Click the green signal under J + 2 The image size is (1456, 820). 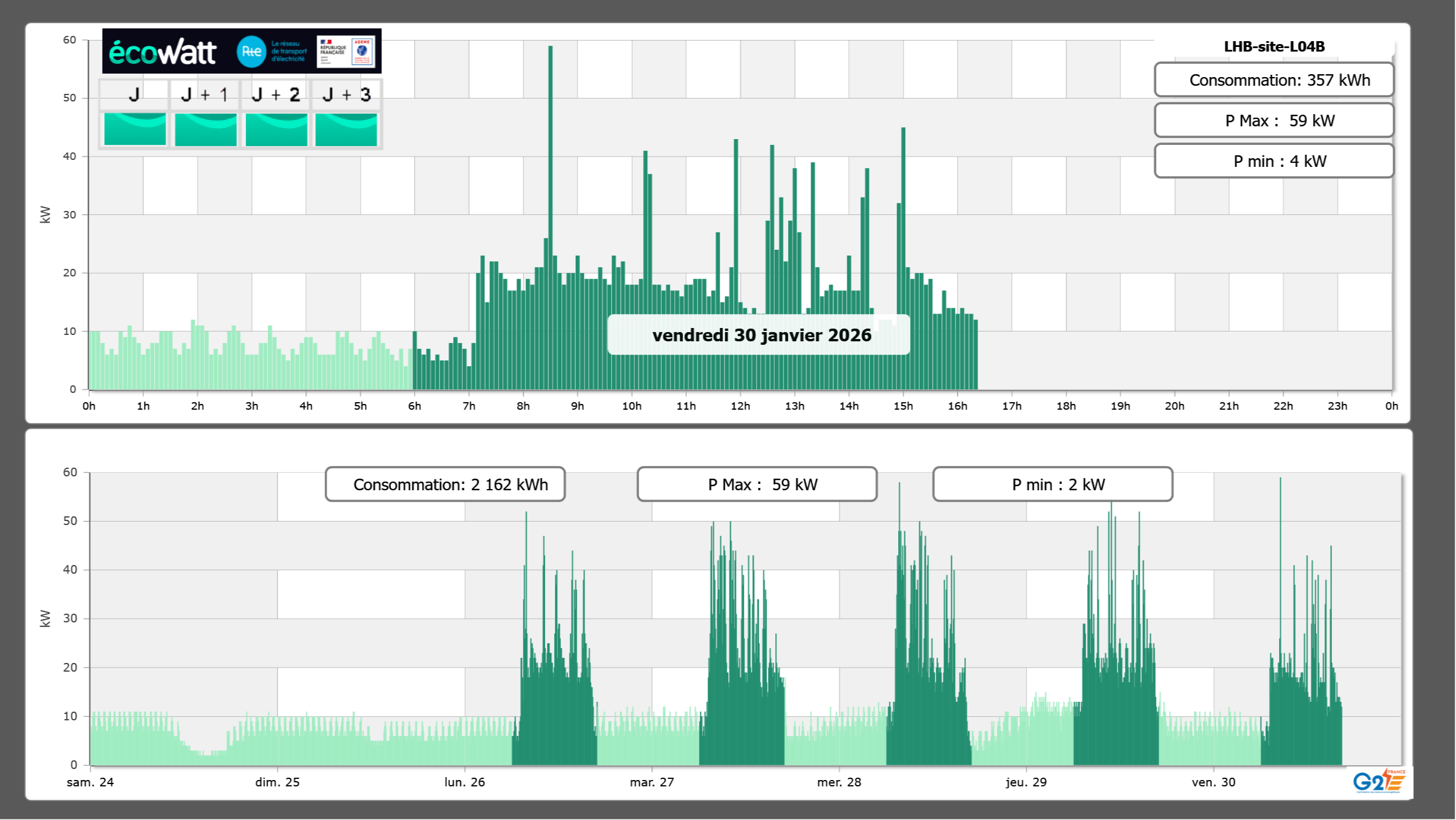[277, 129]
